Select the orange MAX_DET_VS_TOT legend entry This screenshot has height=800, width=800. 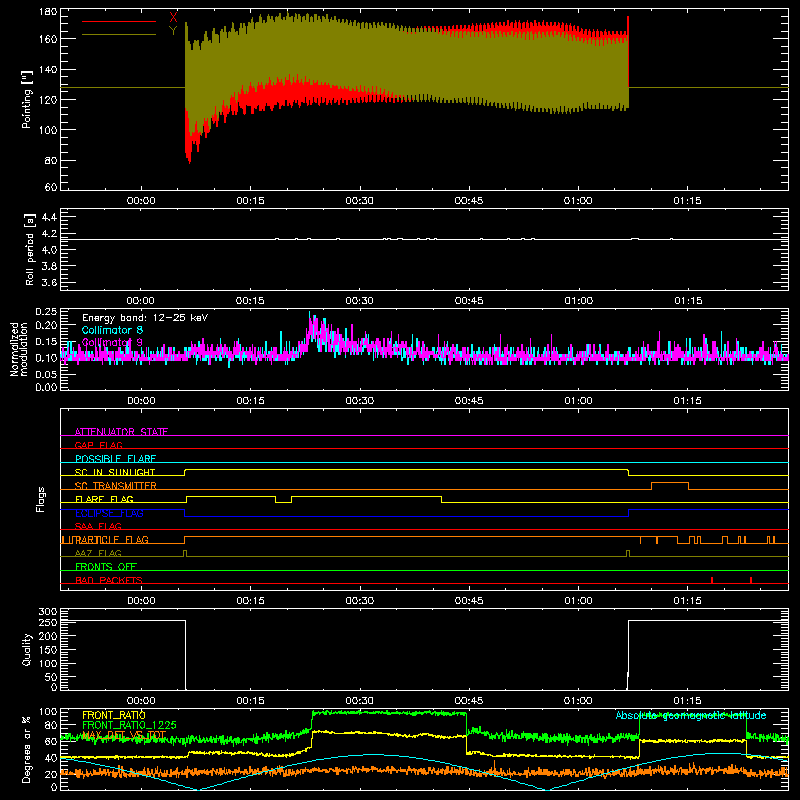click(x=124, y=735)
